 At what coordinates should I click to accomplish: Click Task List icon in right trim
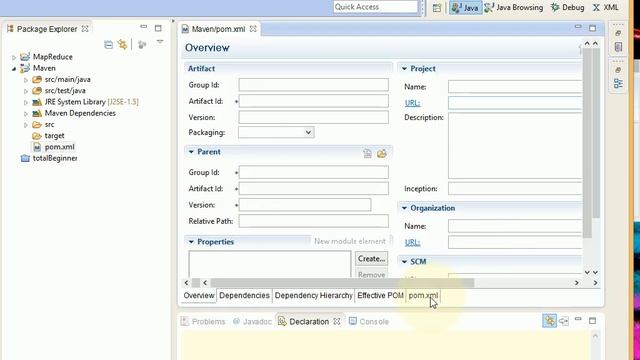618,47
